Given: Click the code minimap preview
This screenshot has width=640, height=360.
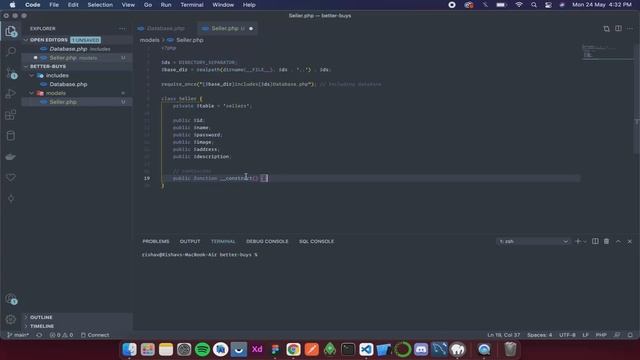Looking at the screenshot, I should click(x=607, y=52).
